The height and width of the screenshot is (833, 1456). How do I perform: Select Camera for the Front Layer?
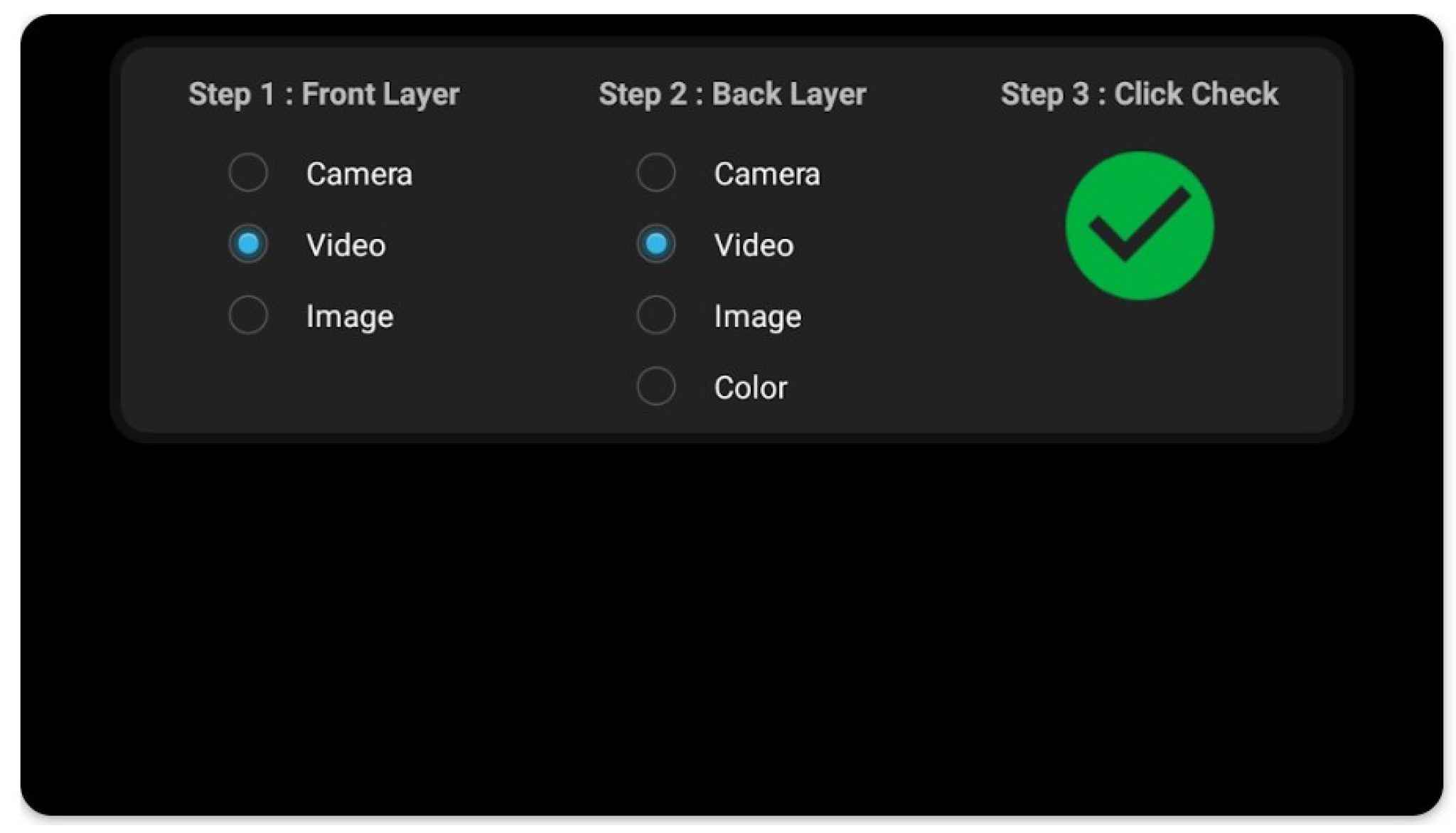coord(248,173)
